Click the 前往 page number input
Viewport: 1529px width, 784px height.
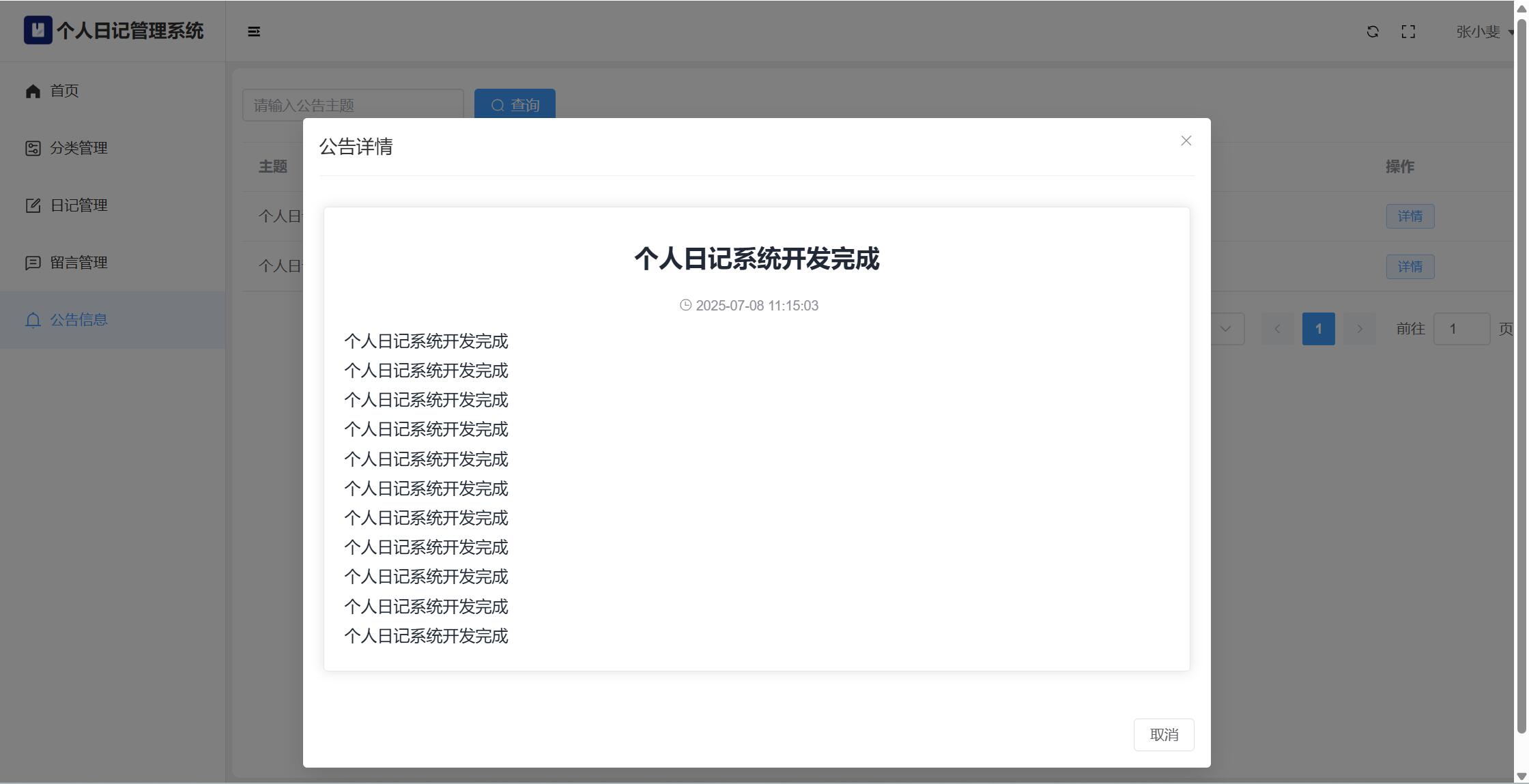1461,329
